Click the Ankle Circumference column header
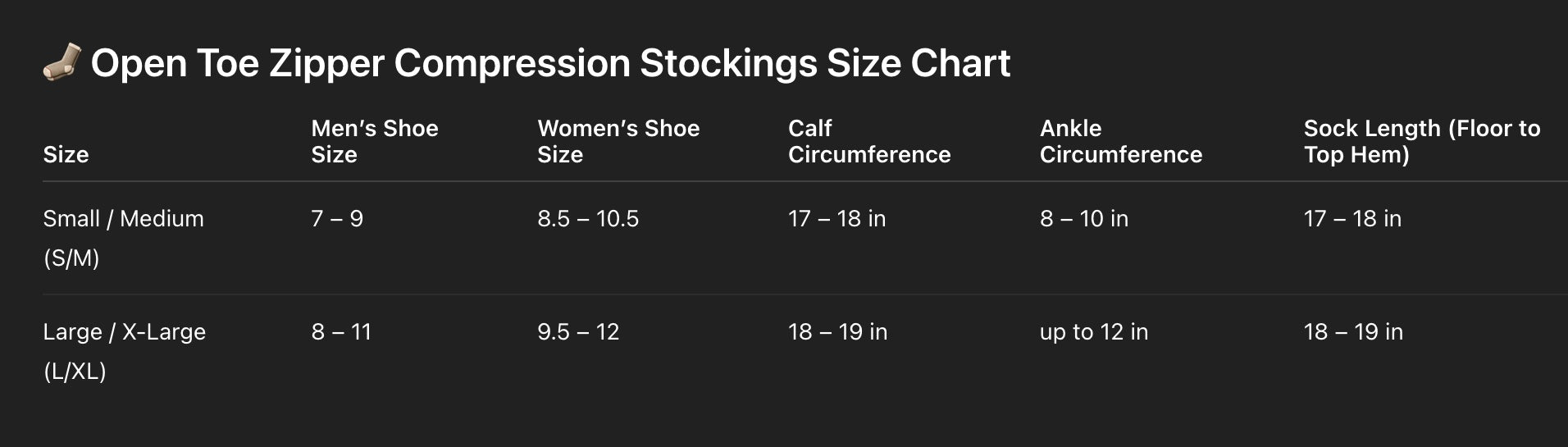Viewport: 1568px width, 447px height. pos(1120,141)
